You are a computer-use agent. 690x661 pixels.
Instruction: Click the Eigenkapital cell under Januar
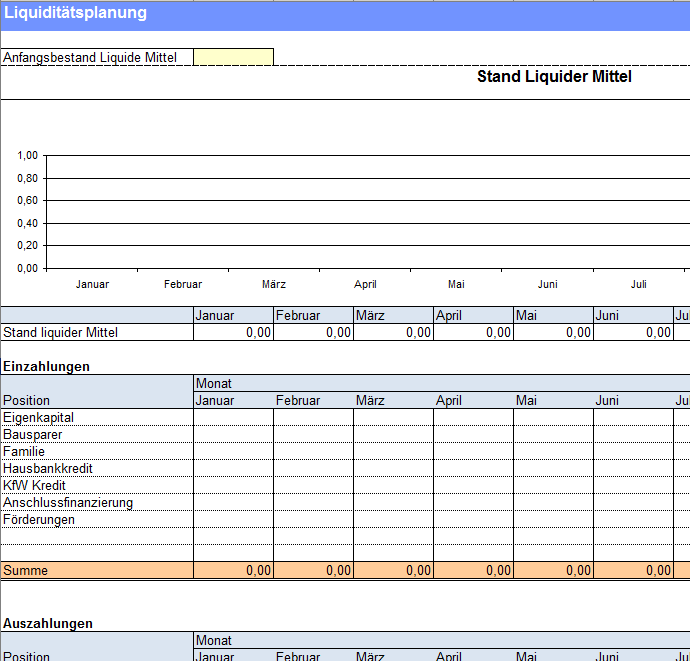(x=233, y=417)
